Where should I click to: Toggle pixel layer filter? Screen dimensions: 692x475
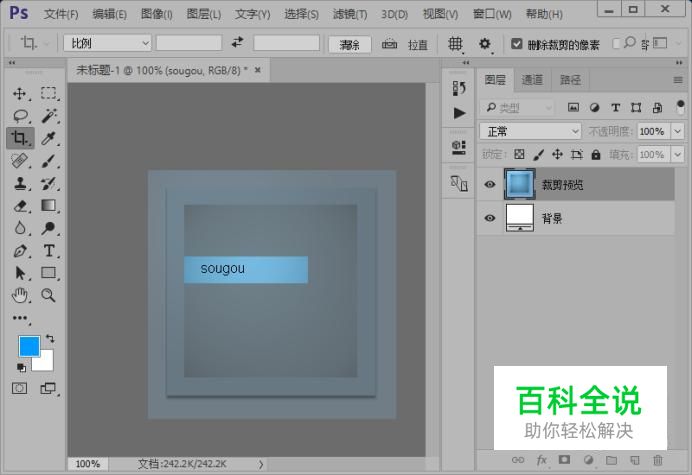pos(573,107)
